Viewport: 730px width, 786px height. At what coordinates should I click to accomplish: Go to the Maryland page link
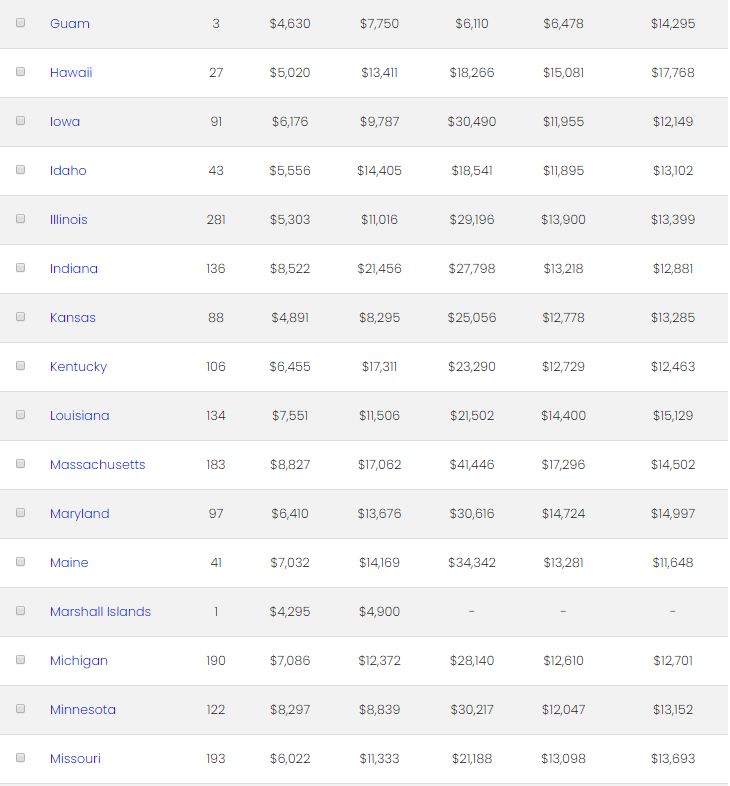[x=80, y=513]
